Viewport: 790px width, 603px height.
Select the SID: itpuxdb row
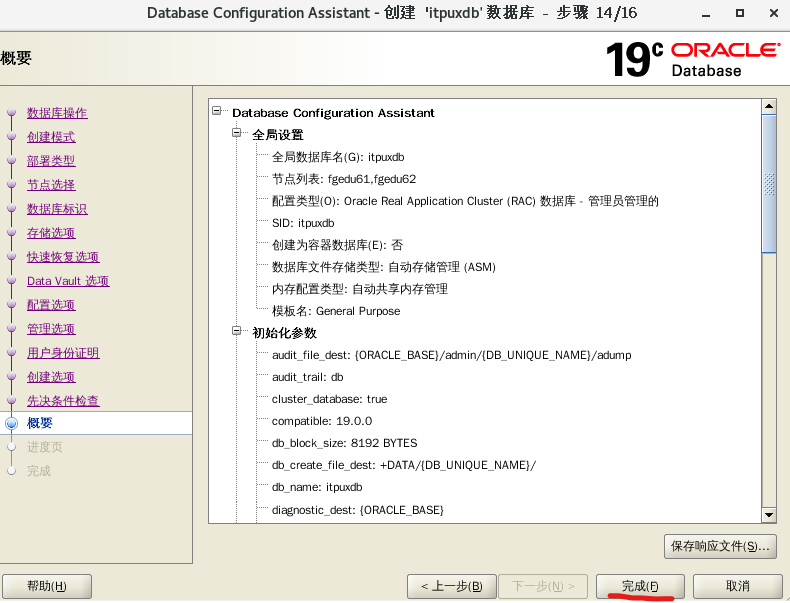click(x=303, y=223)
